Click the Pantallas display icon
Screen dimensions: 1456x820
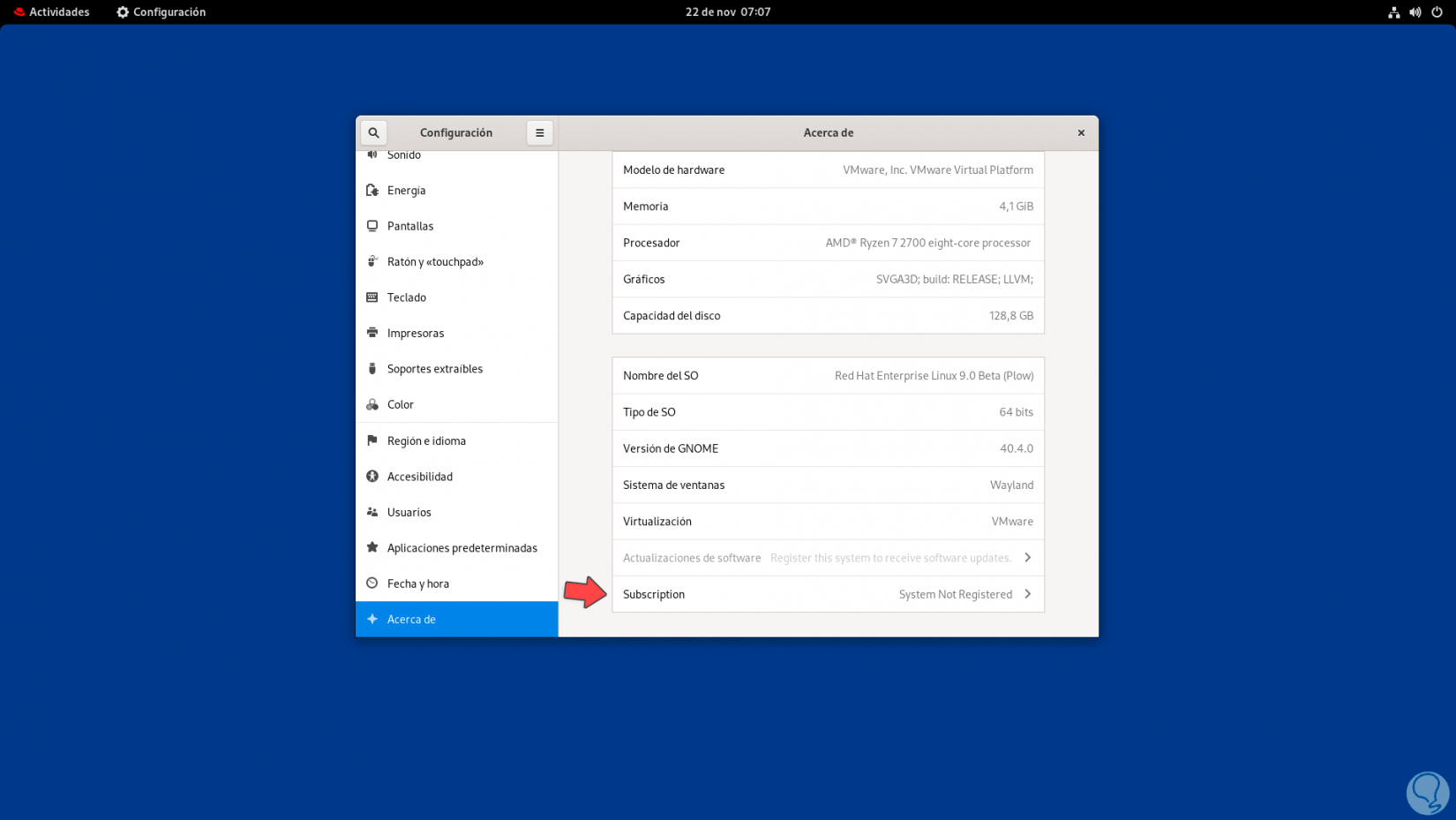(372, 226)
